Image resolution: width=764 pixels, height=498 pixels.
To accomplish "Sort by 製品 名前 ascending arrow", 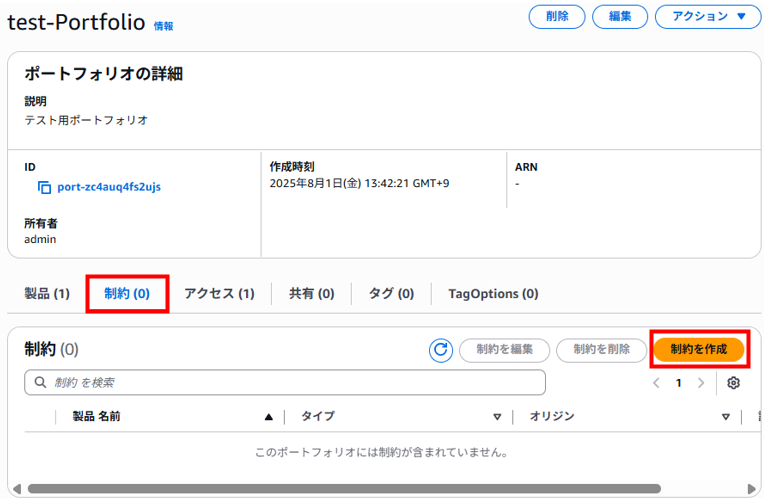I will 268,417.
